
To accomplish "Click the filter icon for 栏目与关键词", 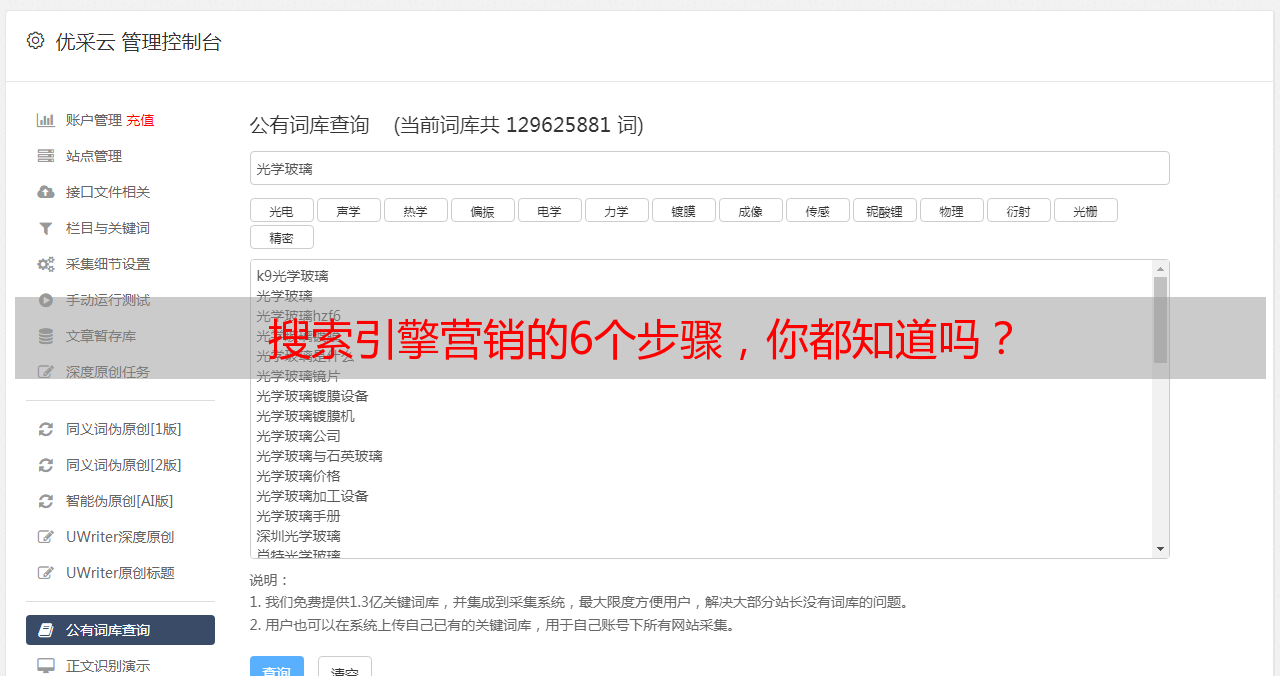I will pyautogui.click(x=46, y=228).
